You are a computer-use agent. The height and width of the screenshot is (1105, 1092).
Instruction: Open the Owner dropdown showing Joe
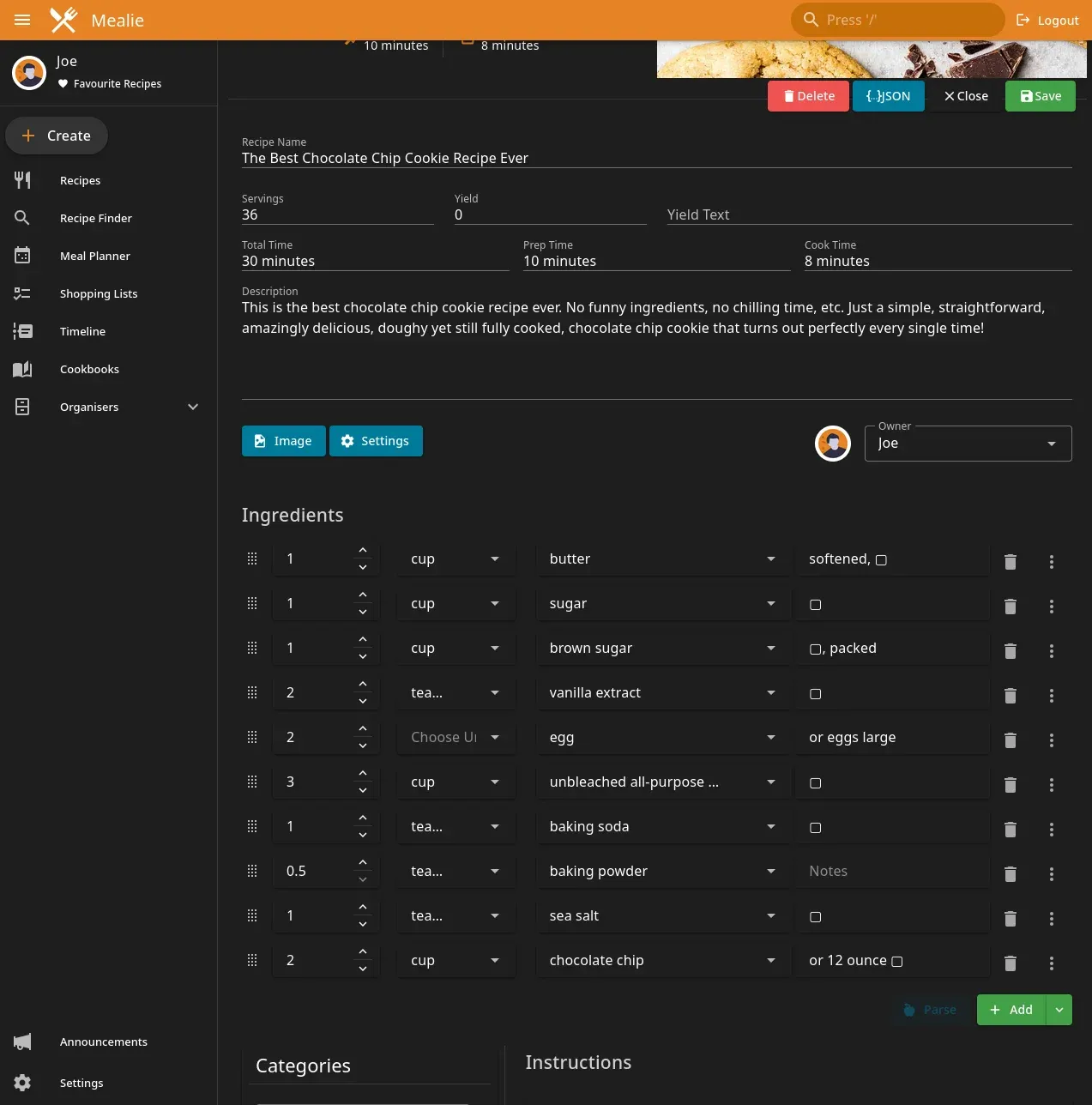[x=968, y=444]
